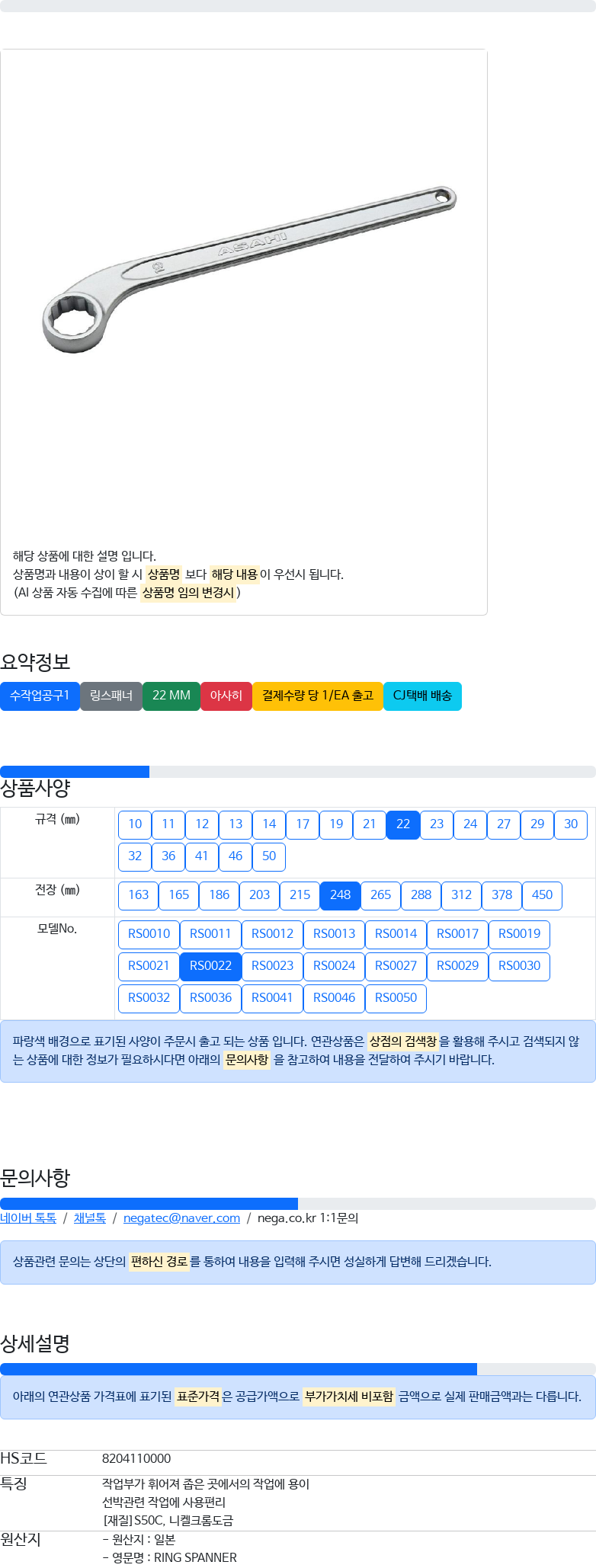Select model number RS0050

point(396,998)
